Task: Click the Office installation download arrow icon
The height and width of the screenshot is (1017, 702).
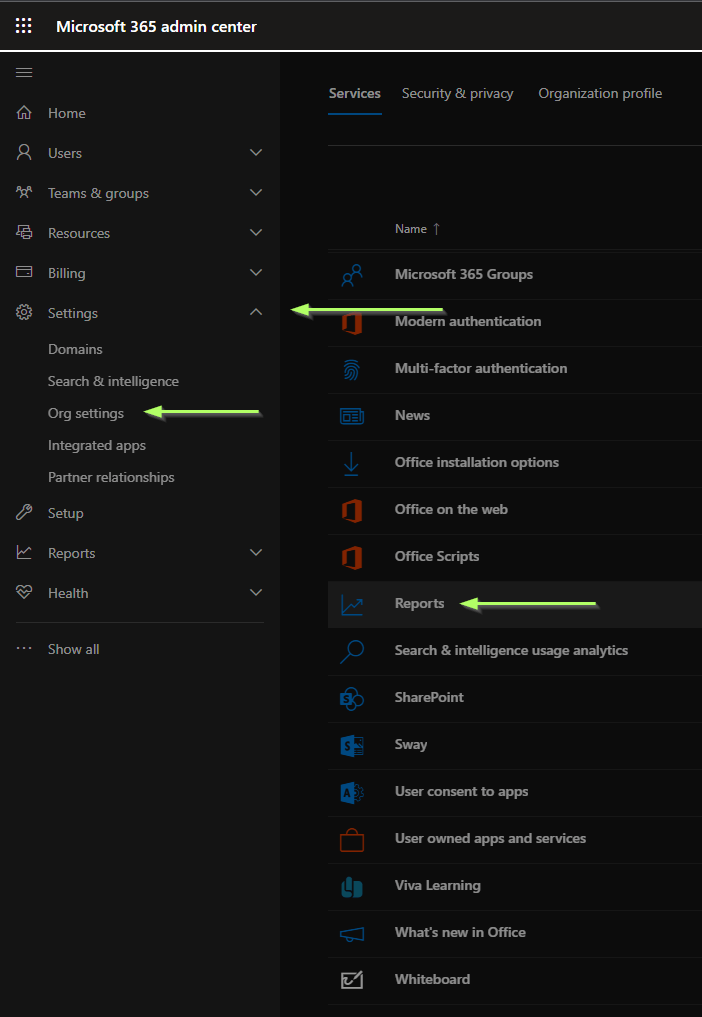Action: (x=351, y=464)
